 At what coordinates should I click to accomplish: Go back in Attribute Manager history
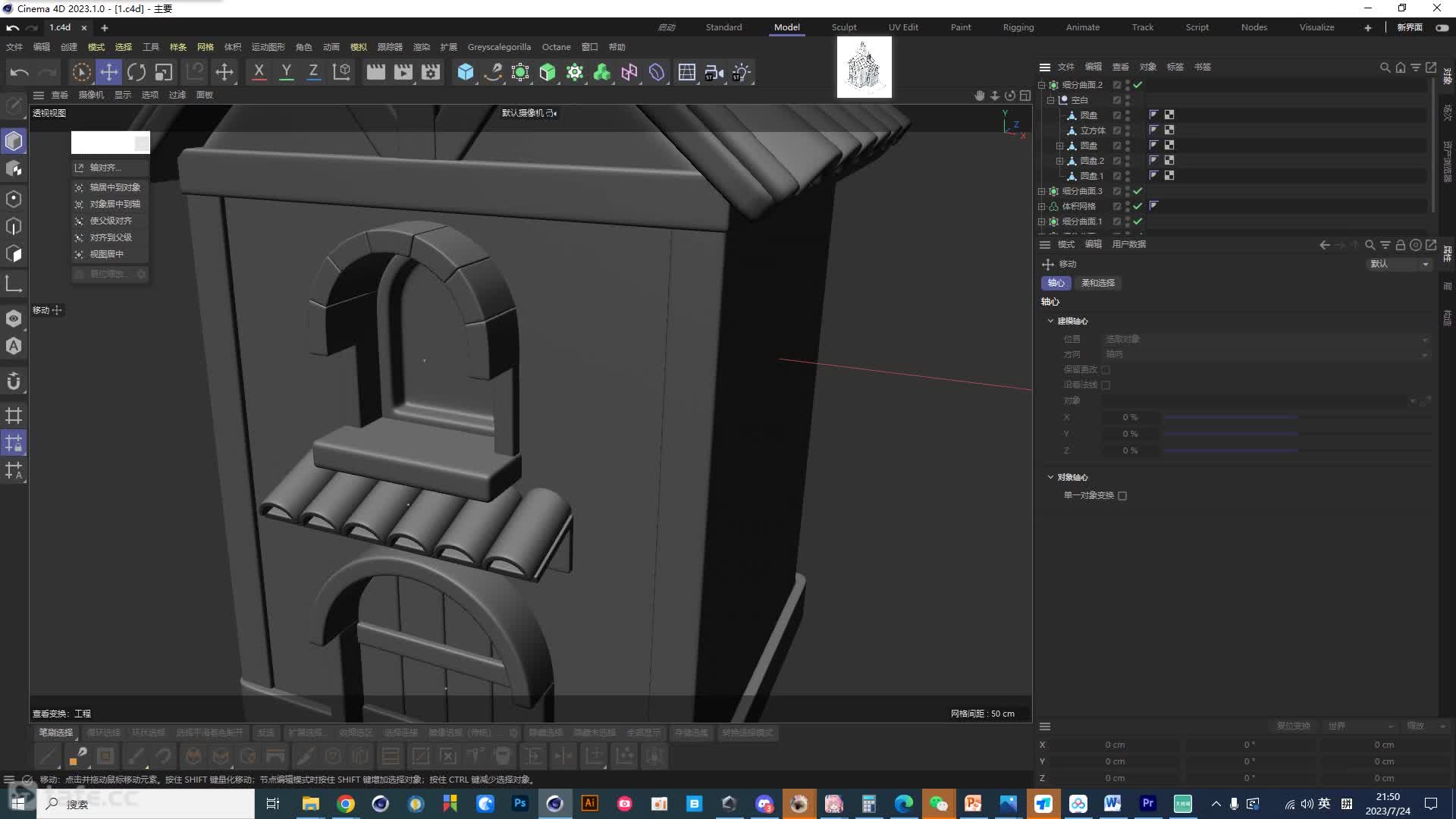(x=1324, y=245)
